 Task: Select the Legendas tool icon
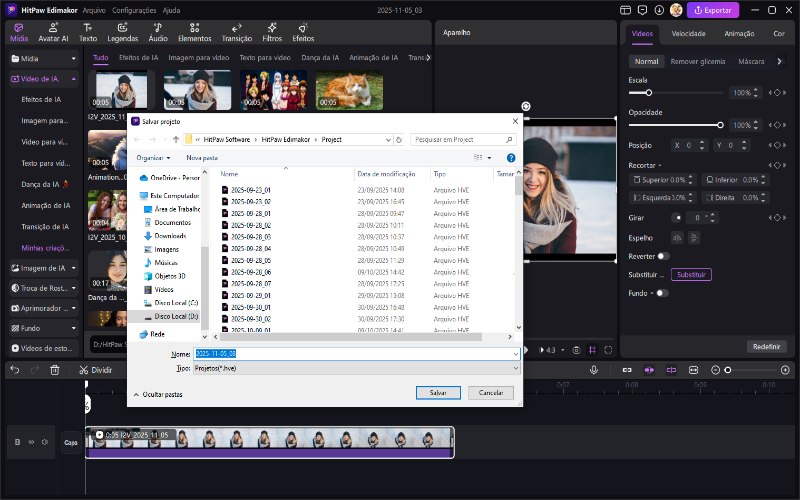123,31
